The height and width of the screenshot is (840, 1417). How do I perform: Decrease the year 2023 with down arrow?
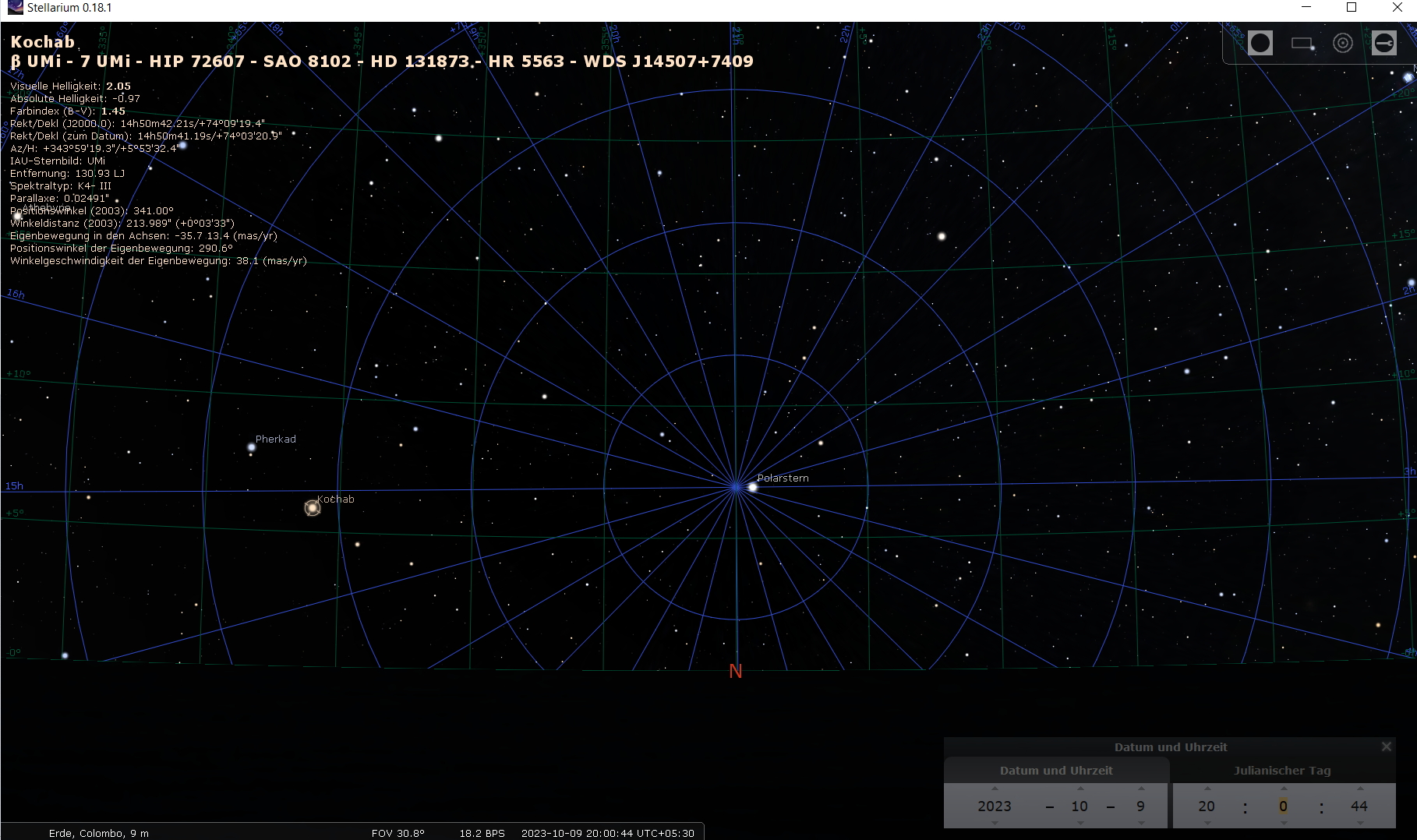(x=995, y=823)
